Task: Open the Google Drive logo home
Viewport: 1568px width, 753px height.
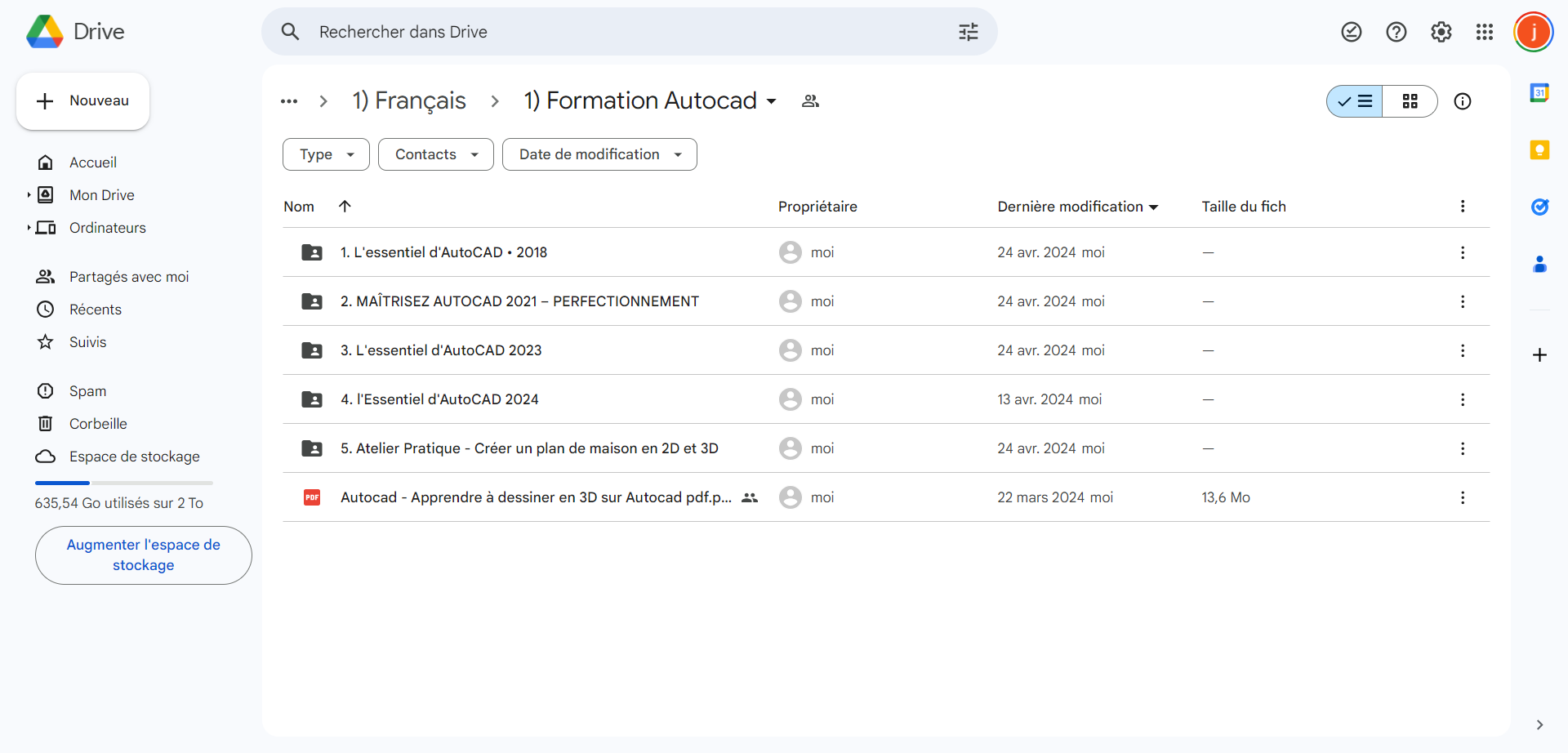Action: click(75, 32)
